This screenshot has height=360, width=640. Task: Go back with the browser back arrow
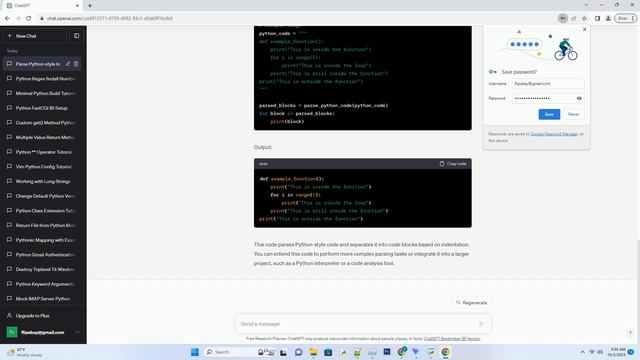[x=7, y=18]
